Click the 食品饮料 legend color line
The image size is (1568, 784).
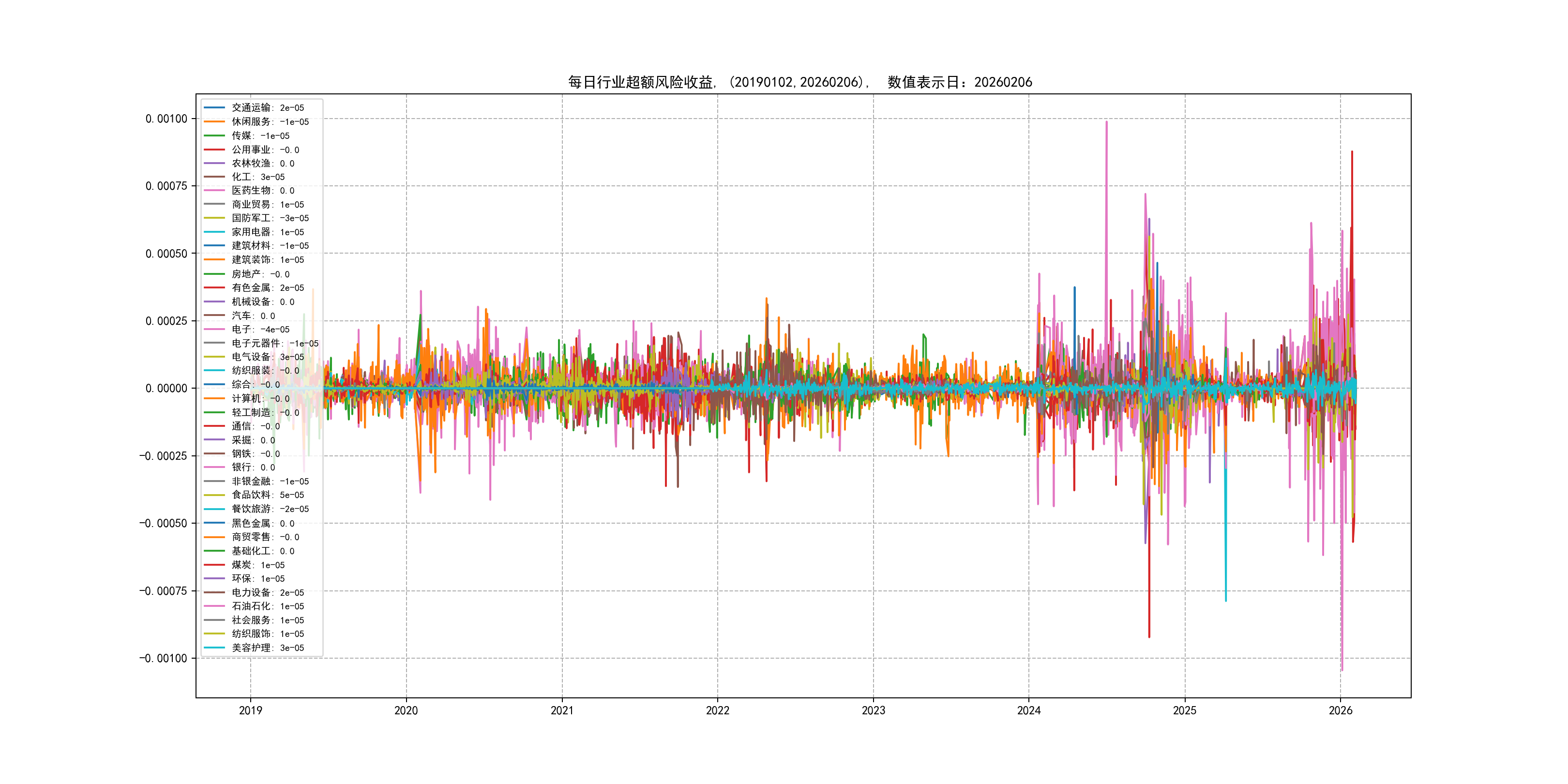click(x=214, y=495)
